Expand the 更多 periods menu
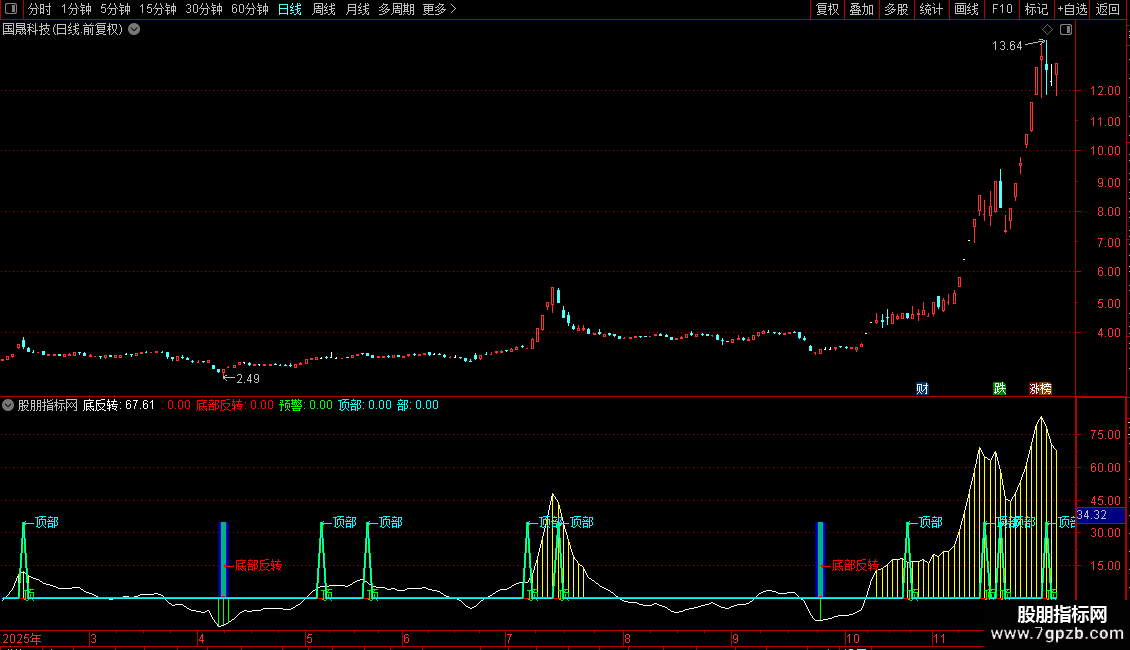The image size is (1130, 650). [x=439, y=9]
